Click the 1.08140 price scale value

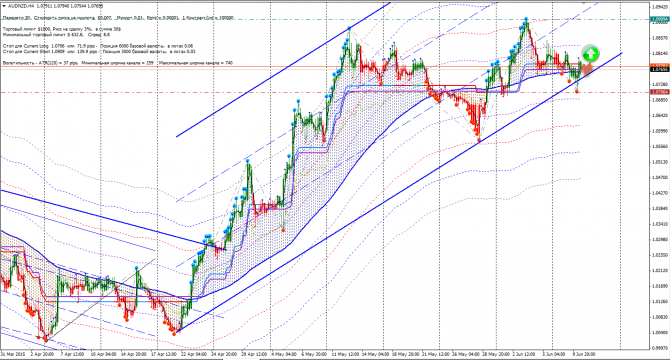click(660, 54)
